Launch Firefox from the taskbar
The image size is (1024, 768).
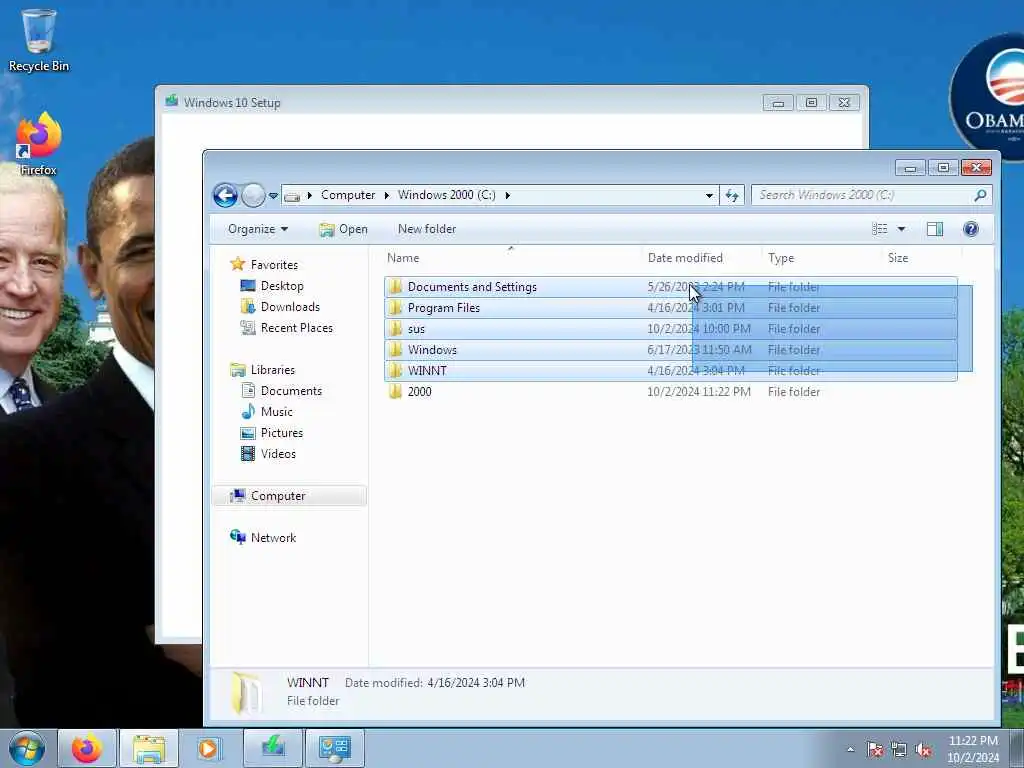(x=87, y=748)
